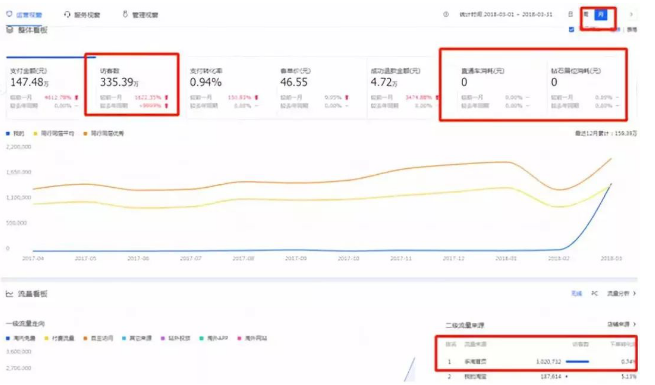The image size is (655, 385).
Task: Click the info icon beside 统计时间
Action: pos(446,14)
